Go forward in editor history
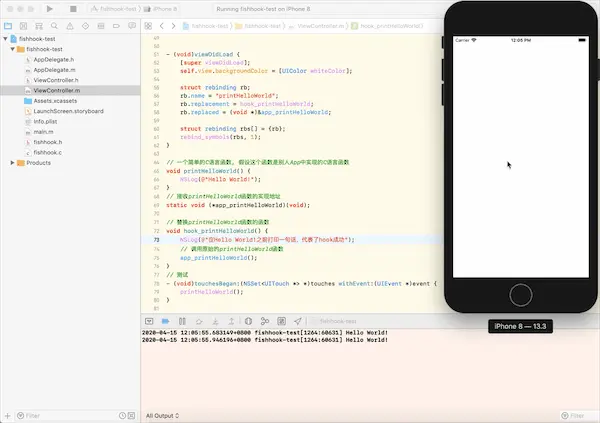This screenshot has width=600, height=423. click(x=173, y=26)
